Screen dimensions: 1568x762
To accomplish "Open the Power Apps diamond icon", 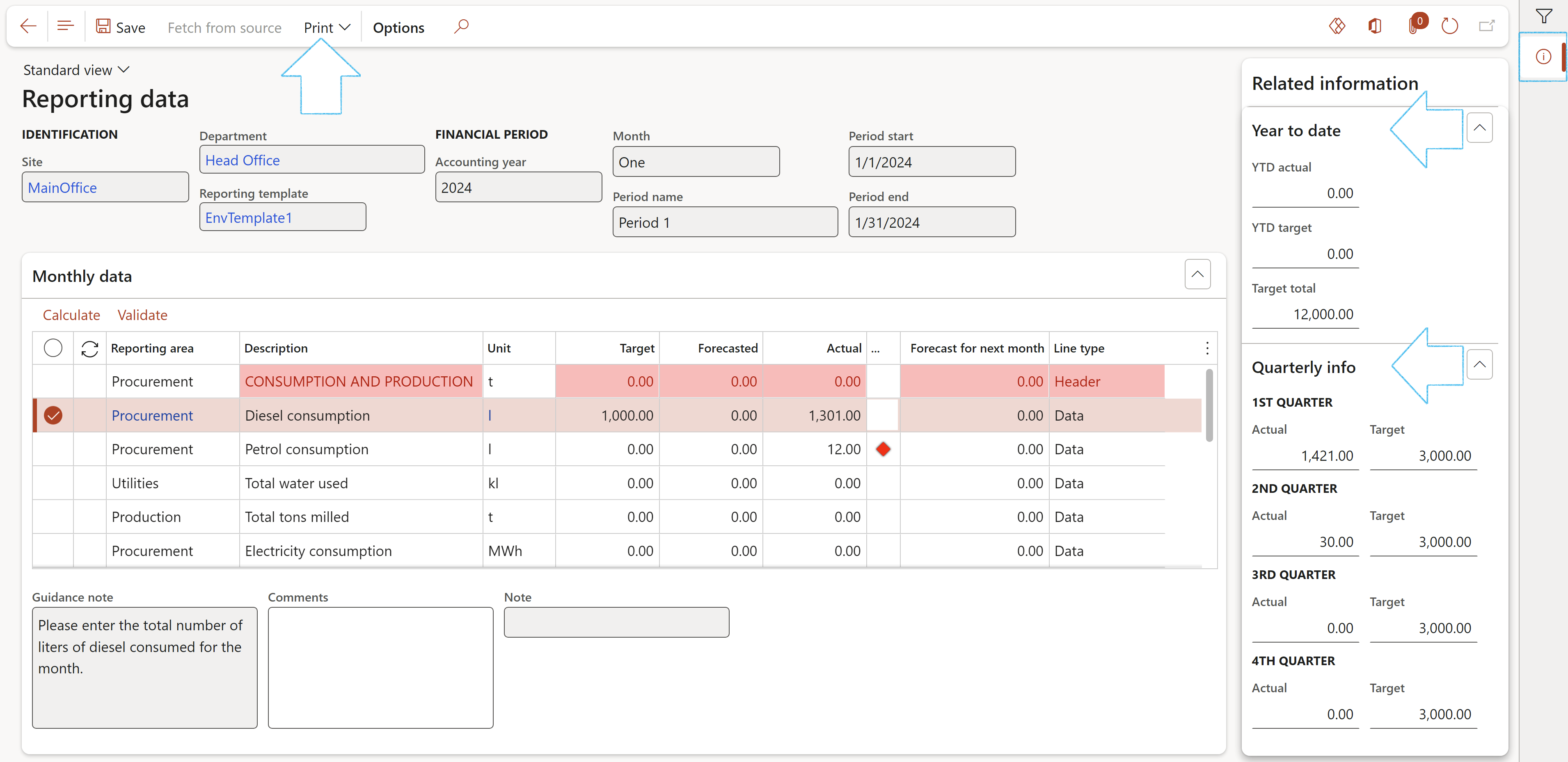I will coord(1337,26).
